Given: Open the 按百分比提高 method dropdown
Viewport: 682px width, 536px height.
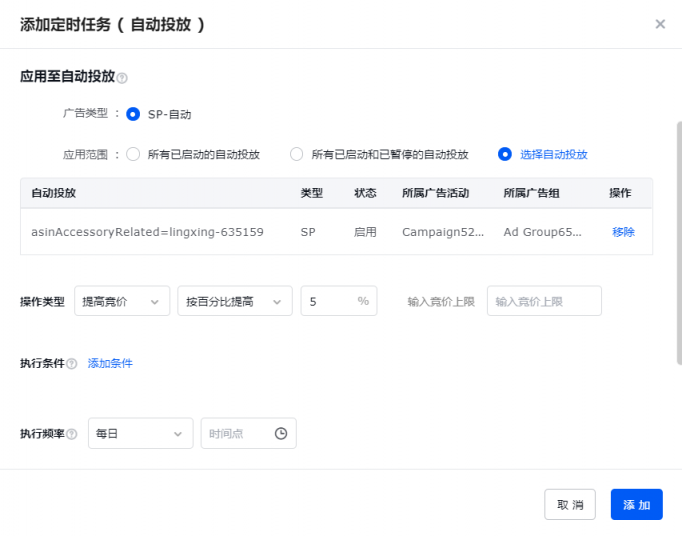Looking at the screenshot, I should point(234,301).
